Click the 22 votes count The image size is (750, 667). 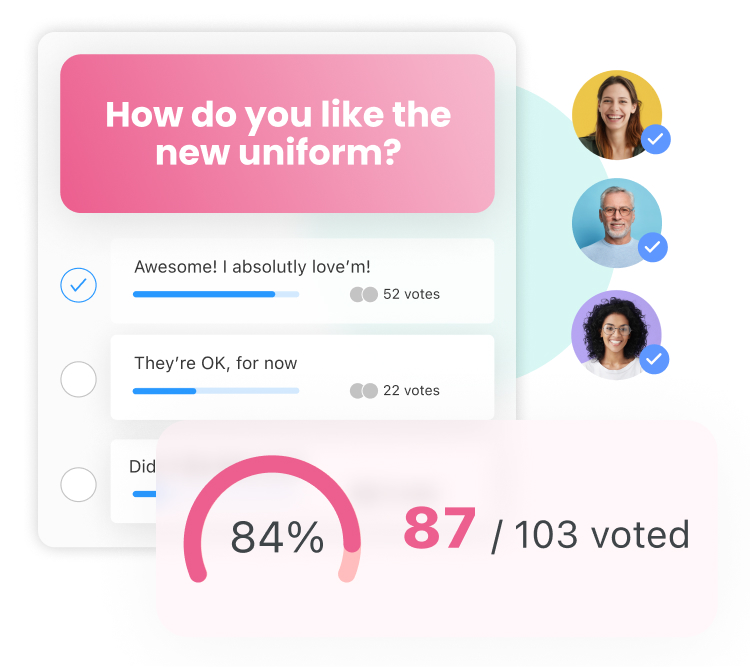click(x=411, y=390)
